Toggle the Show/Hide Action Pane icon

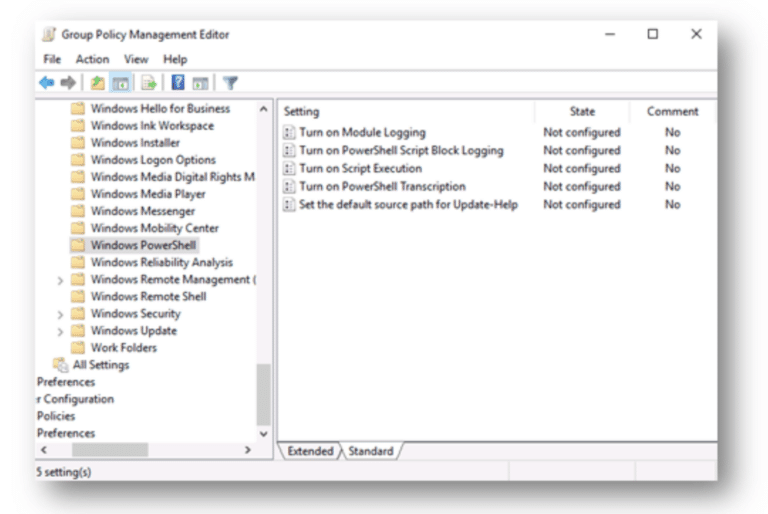(200, 83)
